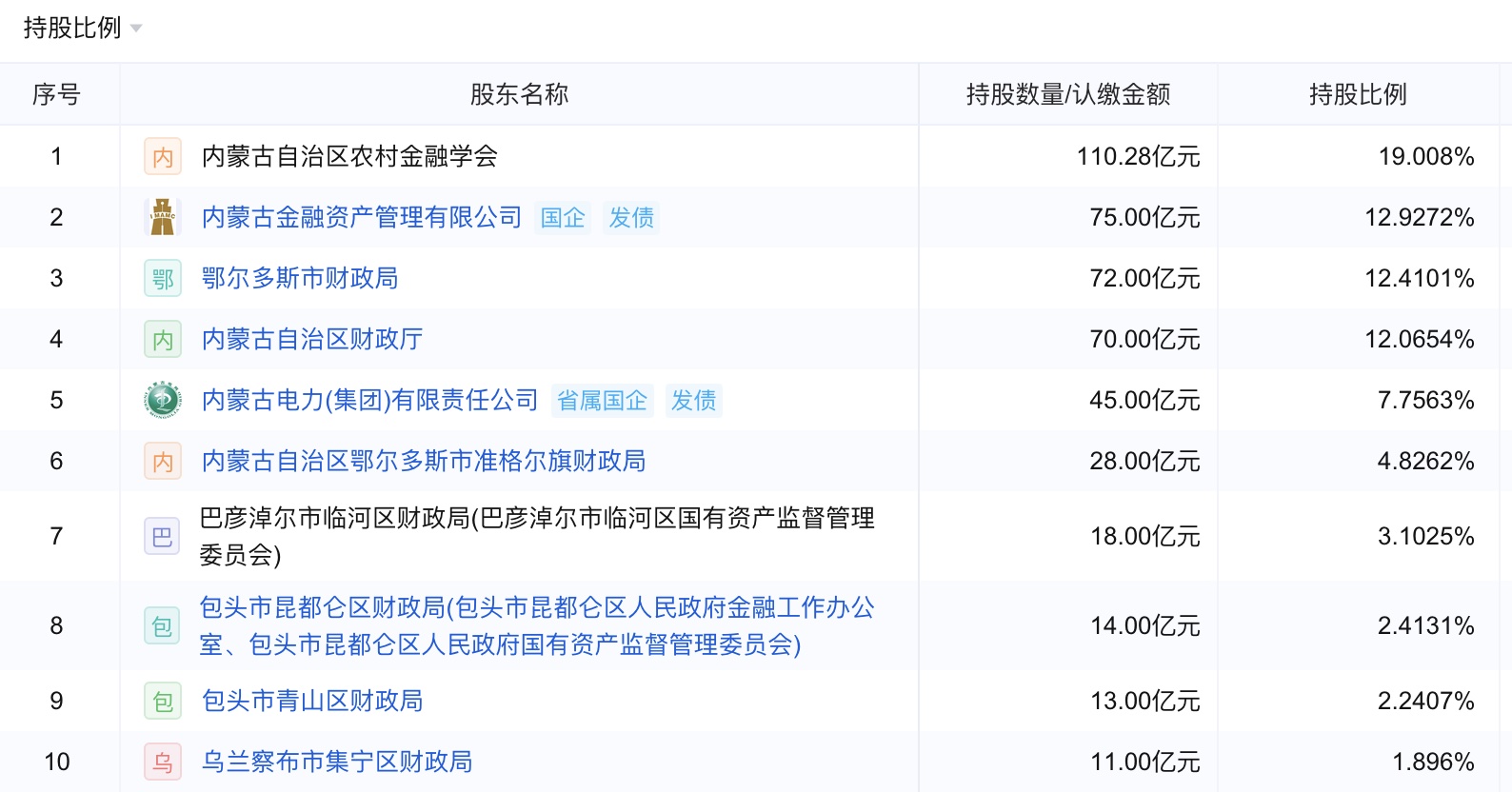This screenshot has height=792, width=1512.
Task: Click 省属国企 tag on 内蒙古电力 row
Action: 602,401
